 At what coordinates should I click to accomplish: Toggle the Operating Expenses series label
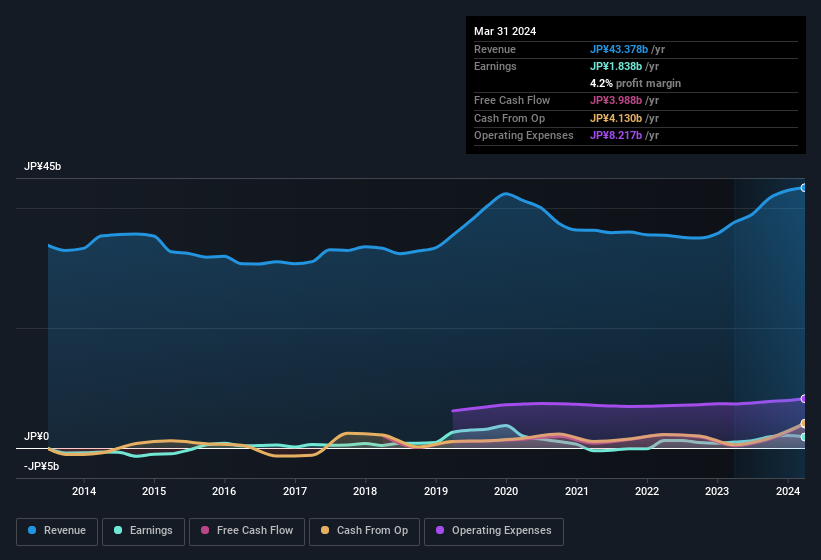pos(501,531)
